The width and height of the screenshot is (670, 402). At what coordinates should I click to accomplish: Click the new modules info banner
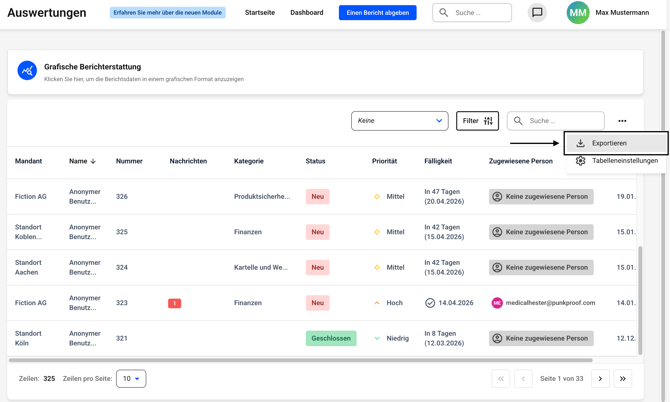coord(168,13)
